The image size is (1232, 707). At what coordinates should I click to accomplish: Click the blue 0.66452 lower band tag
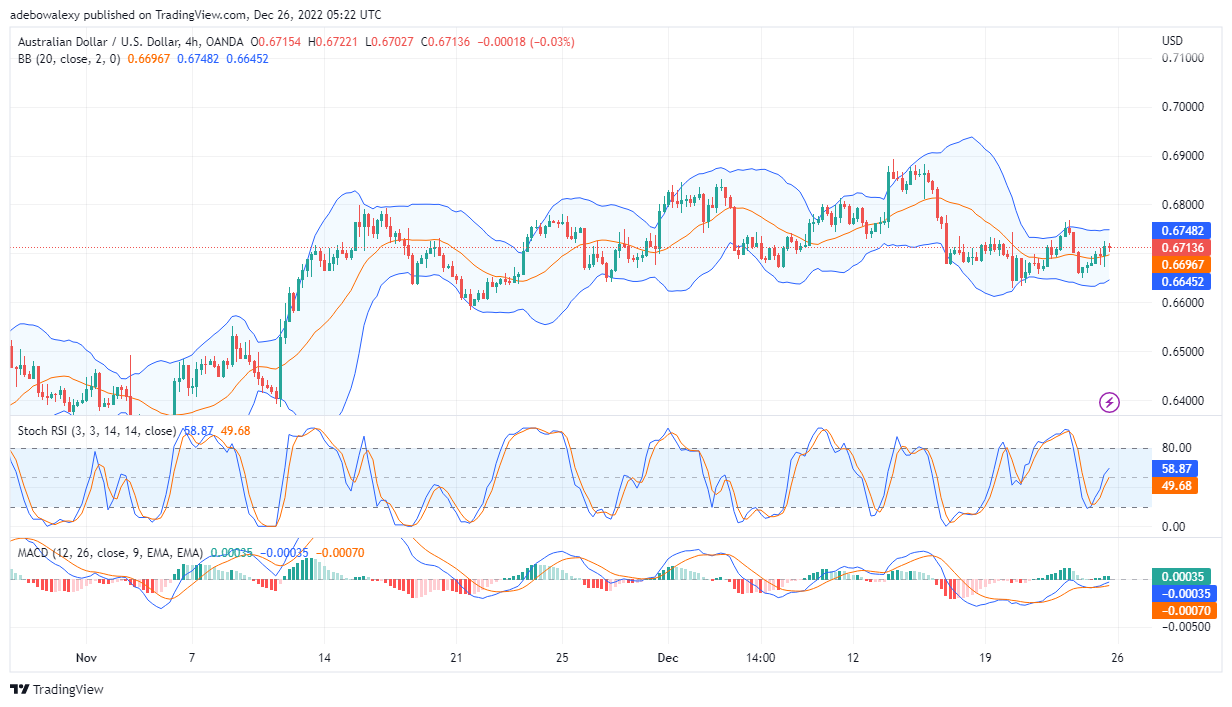click(1184, 282)
